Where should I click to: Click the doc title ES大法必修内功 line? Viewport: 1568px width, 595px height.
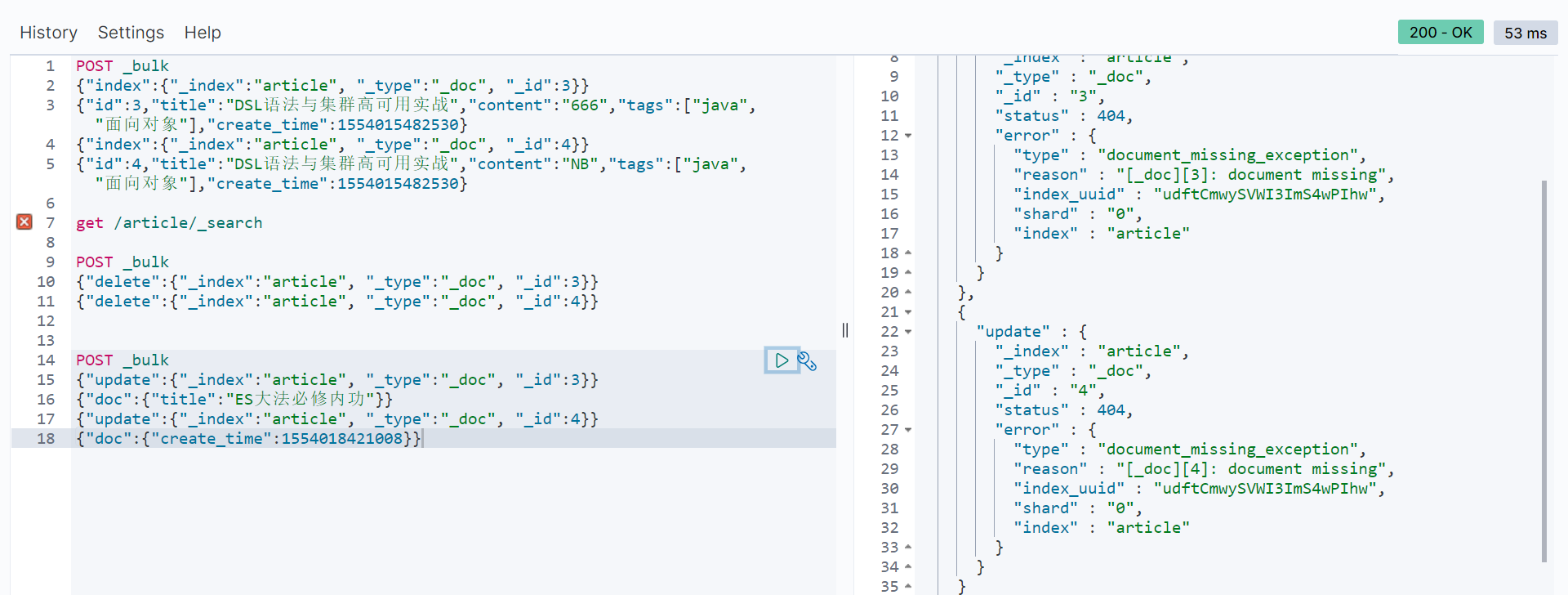234,399
